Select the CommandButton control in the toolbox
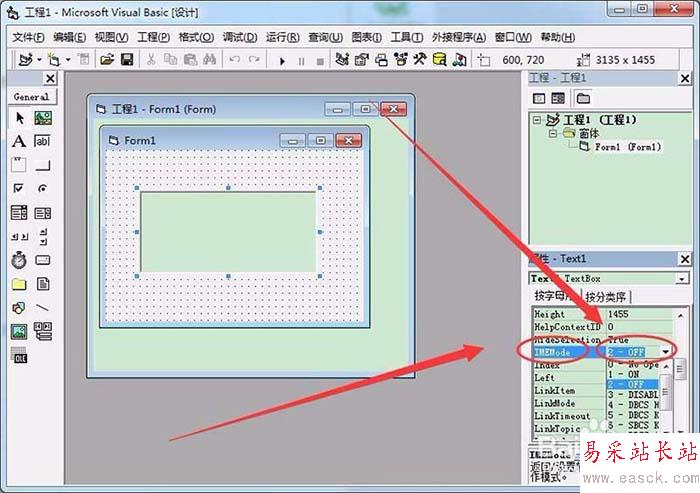Image resolution: width=700 pixels, height=493 pixels. [x=43, y=166]
